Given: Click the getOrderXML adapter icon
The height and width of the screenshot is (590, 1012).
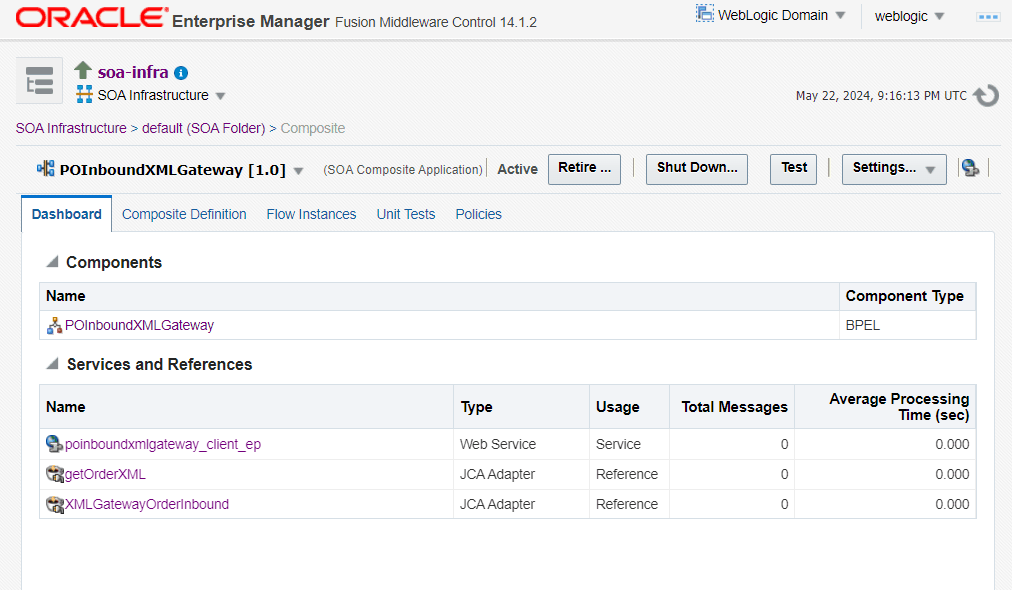Looking at the screenshot, I should (54, 474).
